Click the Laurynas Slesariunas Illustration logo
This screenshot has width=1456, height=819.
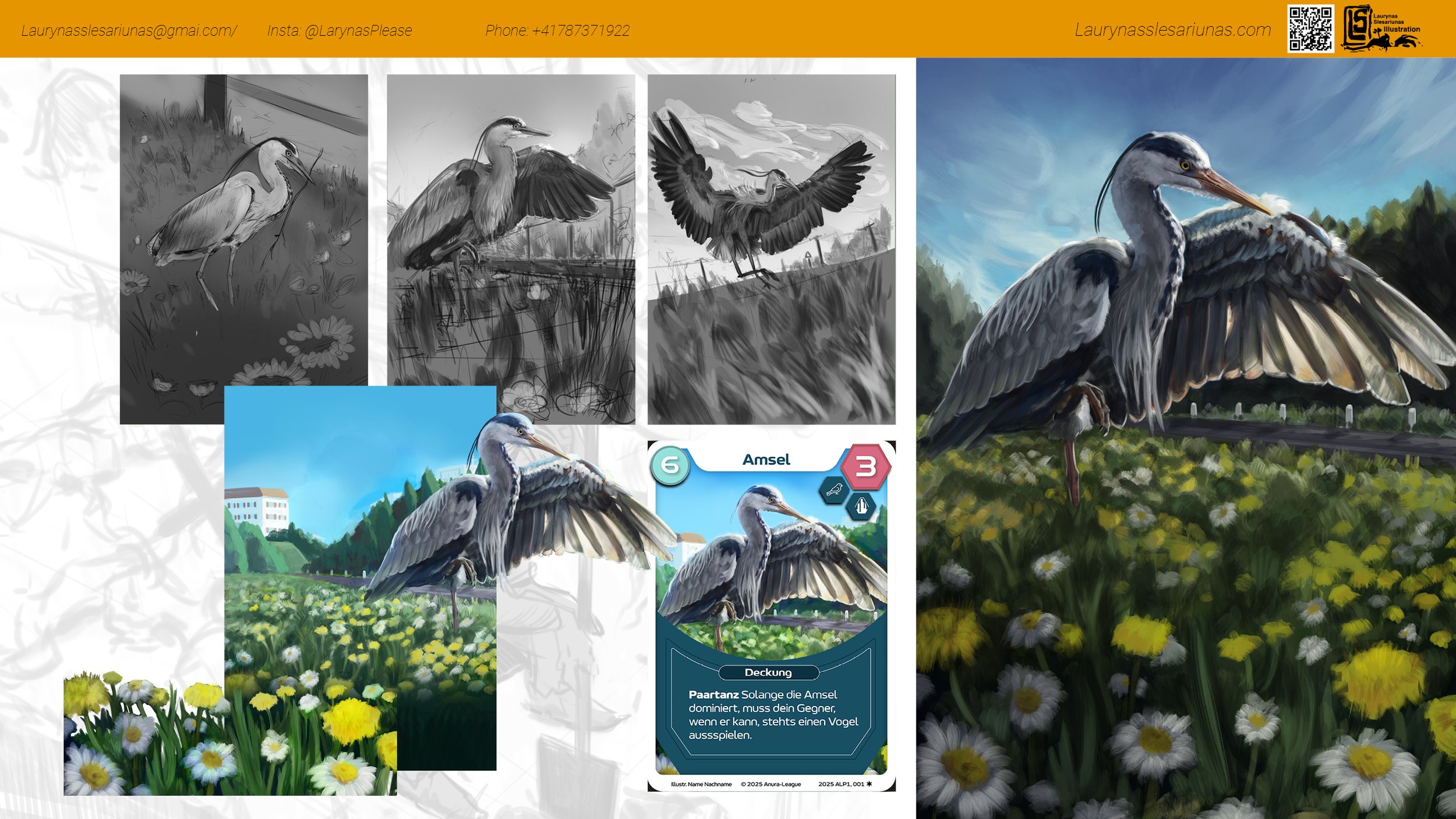1381,29
